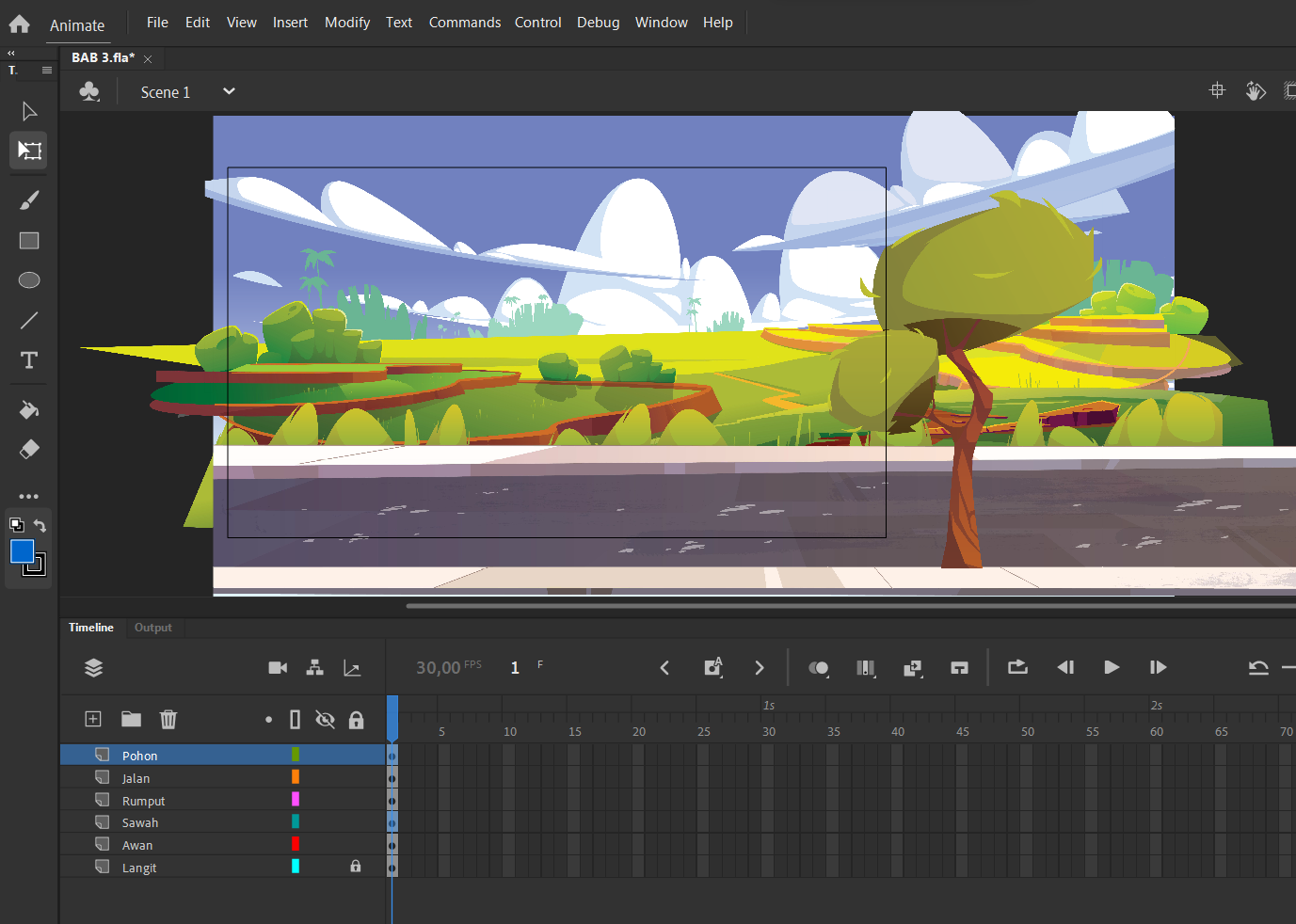Image resolution: width=1296 pixels, height=924 pixels.
Task: Open the Scene 1 dropdown
Action: tap(229, 91)
